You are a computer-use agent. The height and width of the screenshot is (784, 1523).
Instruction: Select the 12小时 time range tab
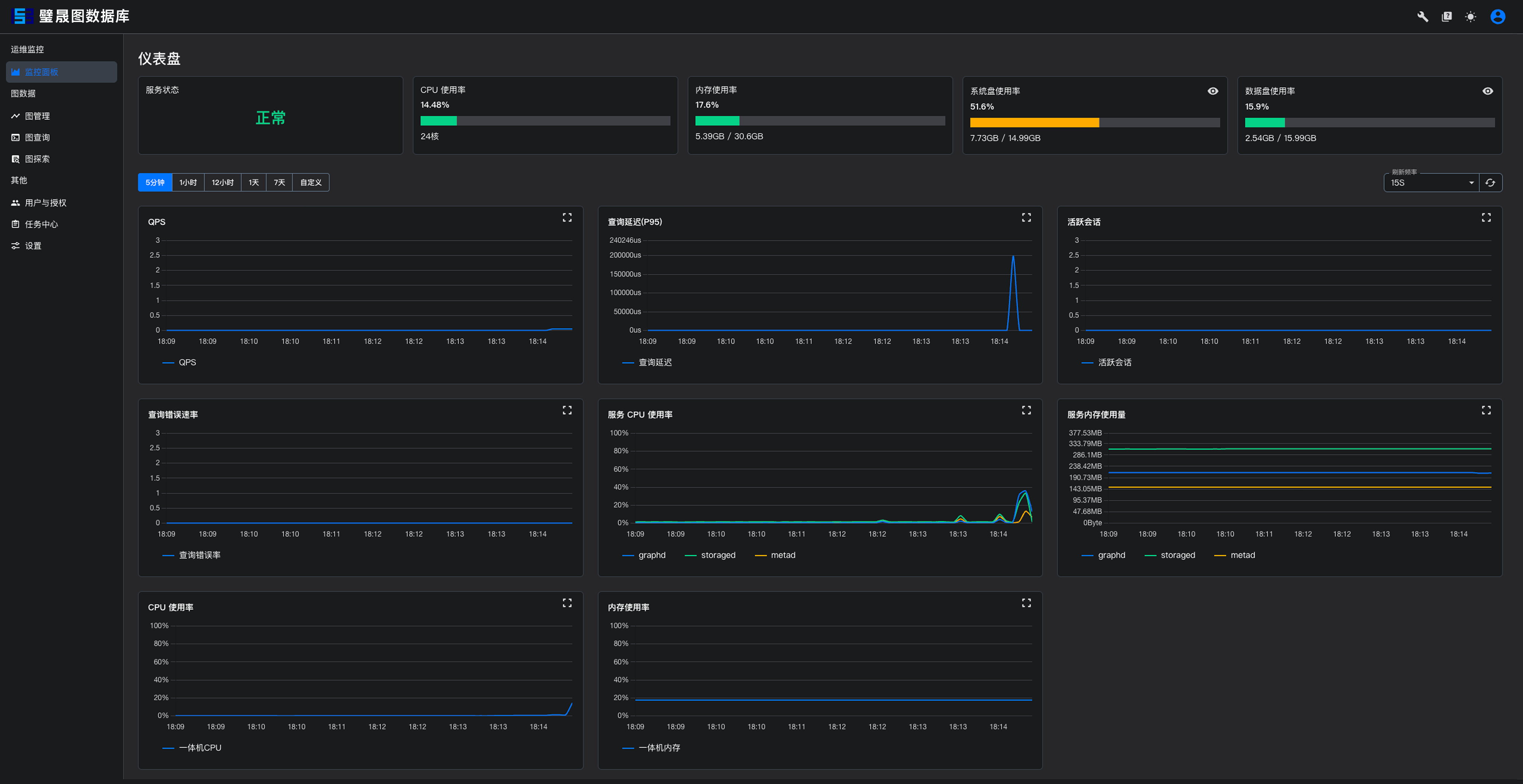(x=222, y=182)
